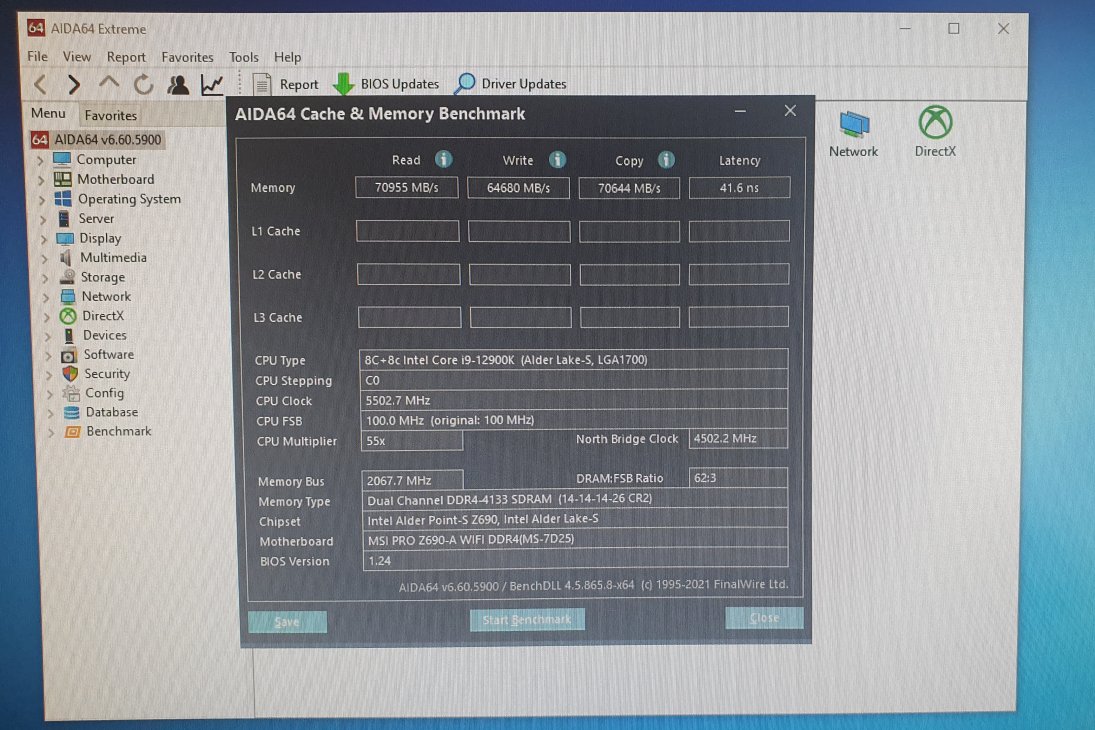Screen dimensions: 1095x730
Task: Expand the DirectX tree node
Action: (x=47, y=317)
